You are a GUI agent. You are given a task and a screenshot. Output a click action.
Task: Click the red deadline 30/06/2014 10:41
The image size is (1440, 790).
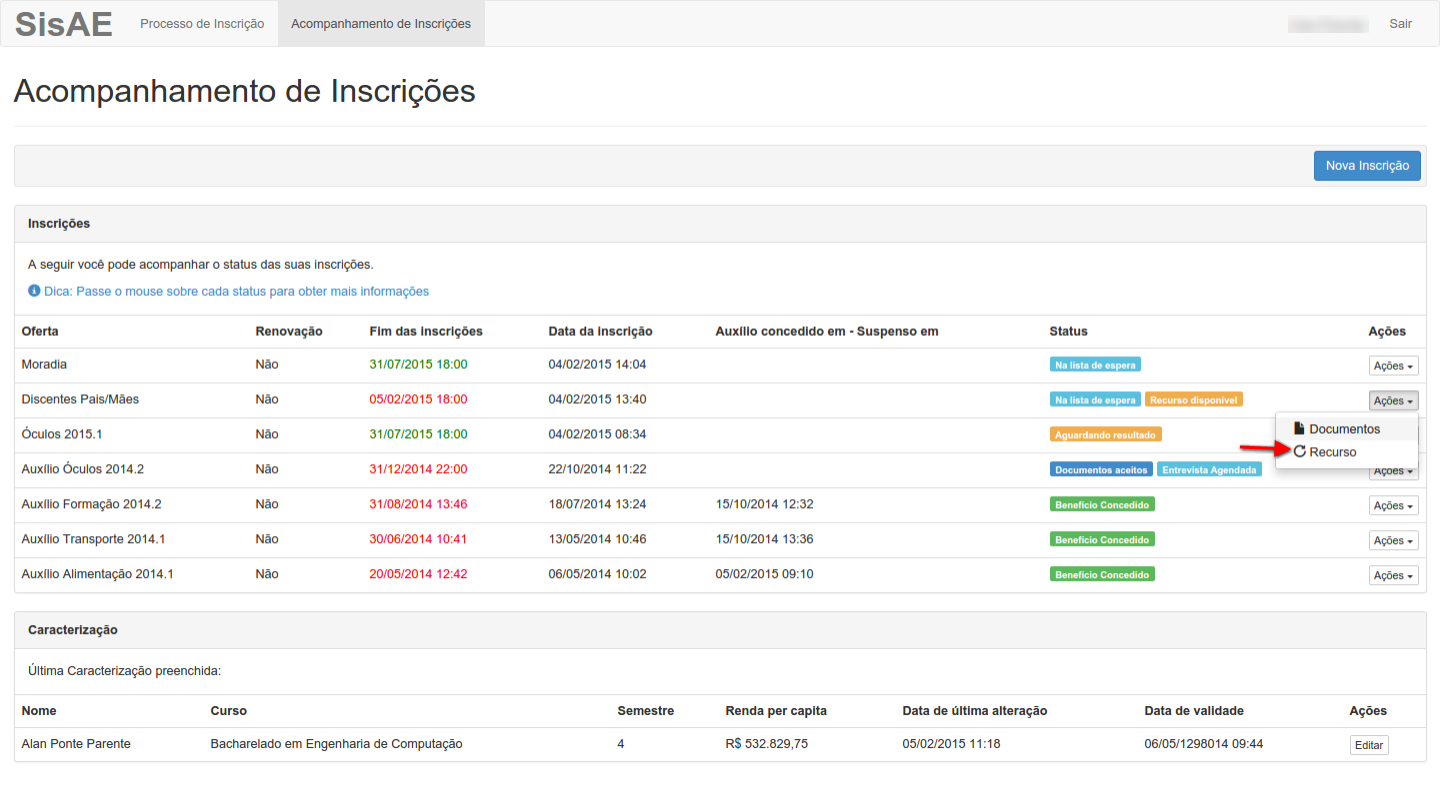(418, 539)
